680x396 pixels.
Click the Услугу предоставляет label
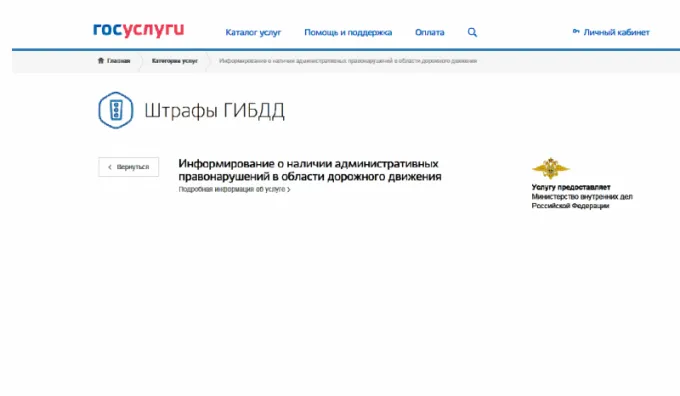571,187
